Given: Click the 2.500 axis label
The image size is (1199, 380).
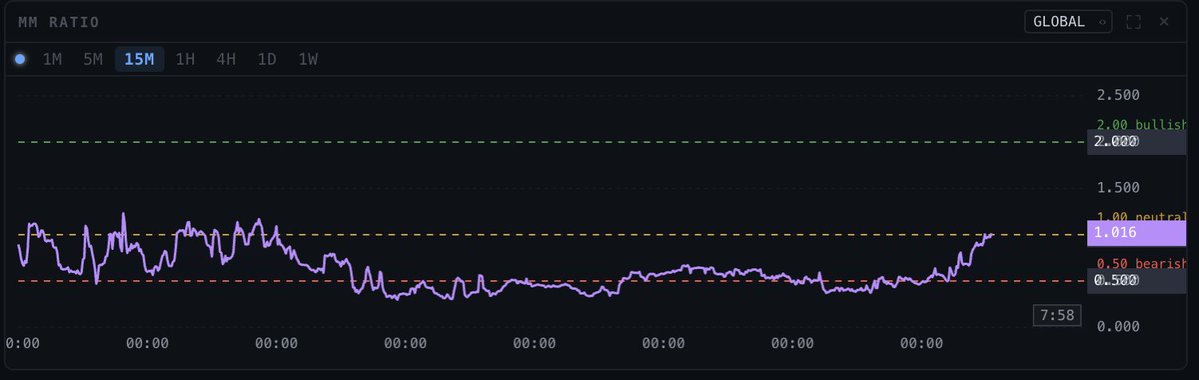Looking at the screenshot, I should coord(1118,95).
